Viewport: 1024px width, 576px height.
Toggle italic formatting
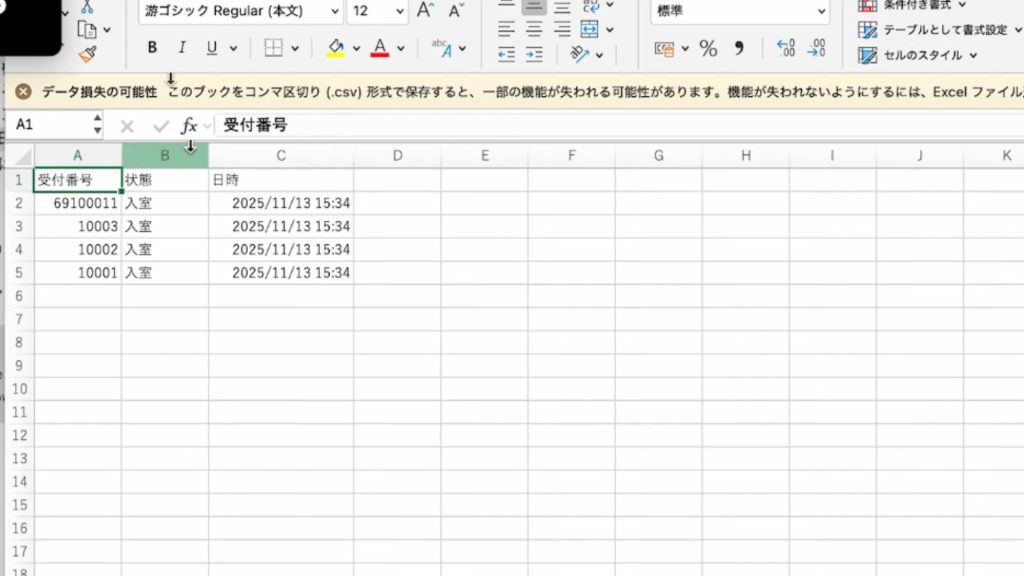[x=181, y=47]
